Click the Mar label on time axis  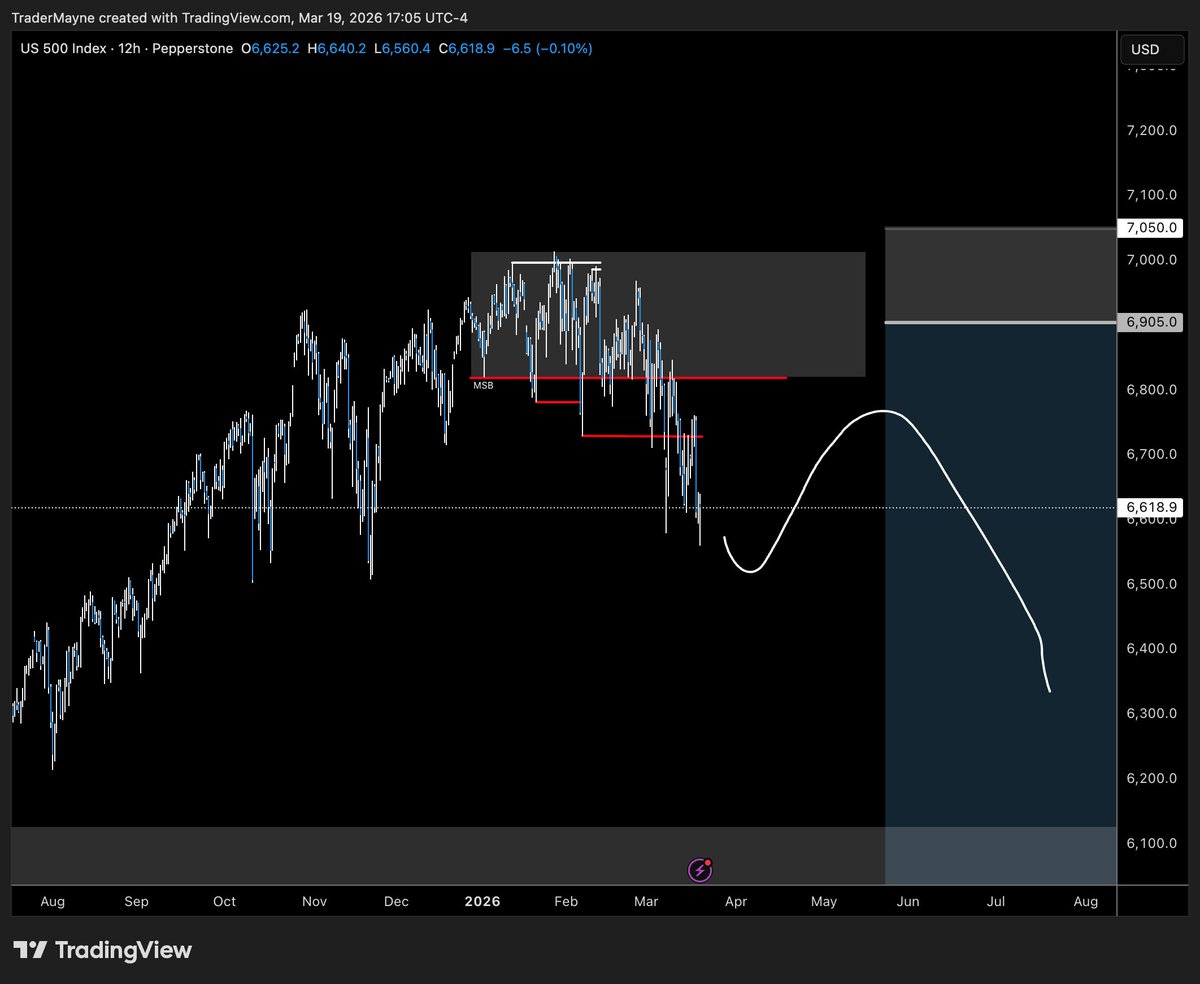tap(646, 901)
